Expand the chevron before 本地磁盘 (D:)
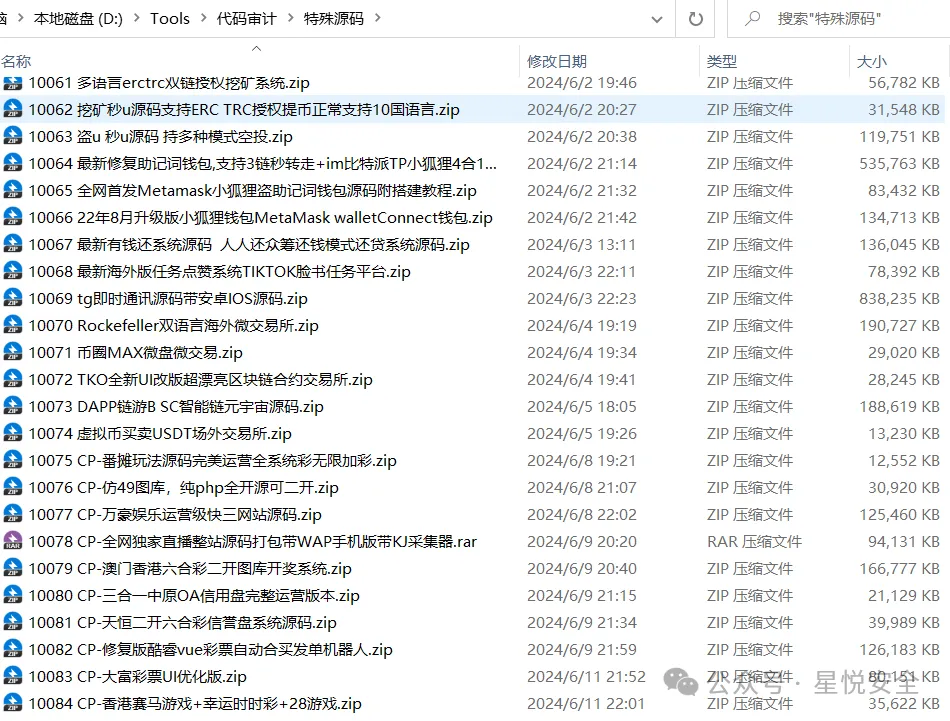This screenshot has height=721, width=950. (21, 19)
